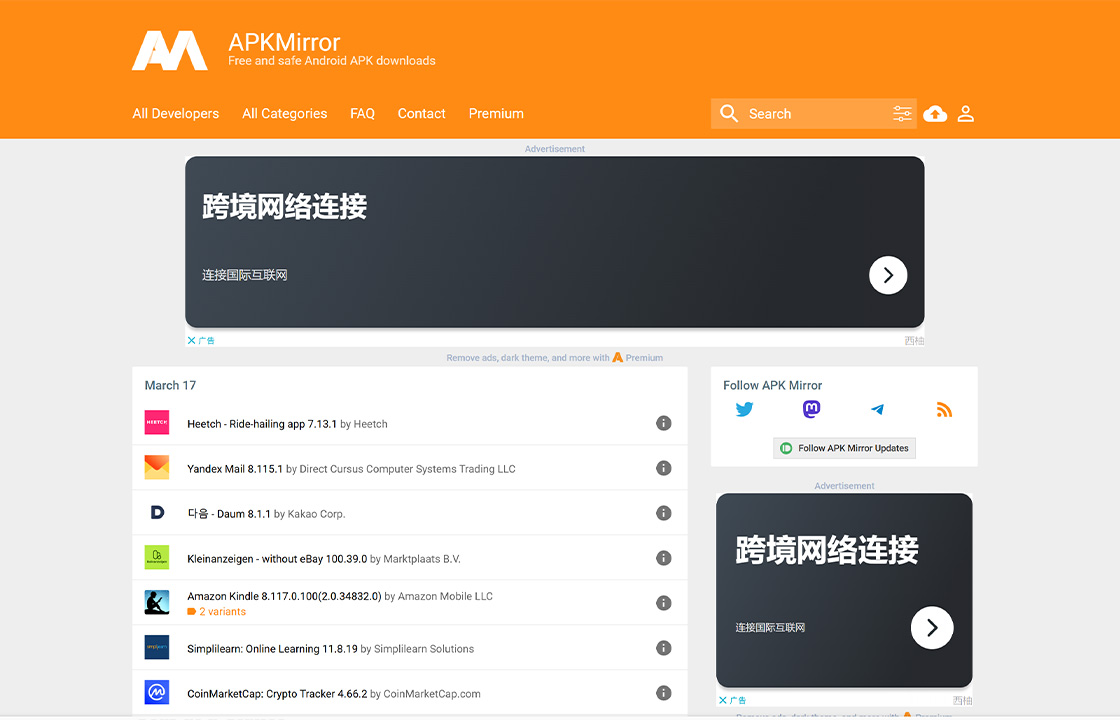
Task: Click the Yandex Mail envelope icon
Action: 157,468
